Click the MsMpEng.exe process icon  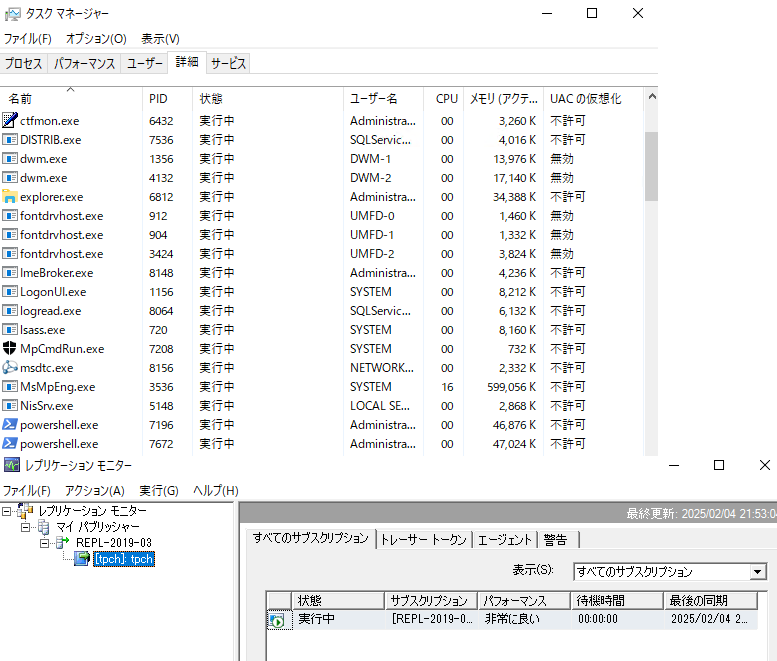pyautogui.click(x=9, y=386)
